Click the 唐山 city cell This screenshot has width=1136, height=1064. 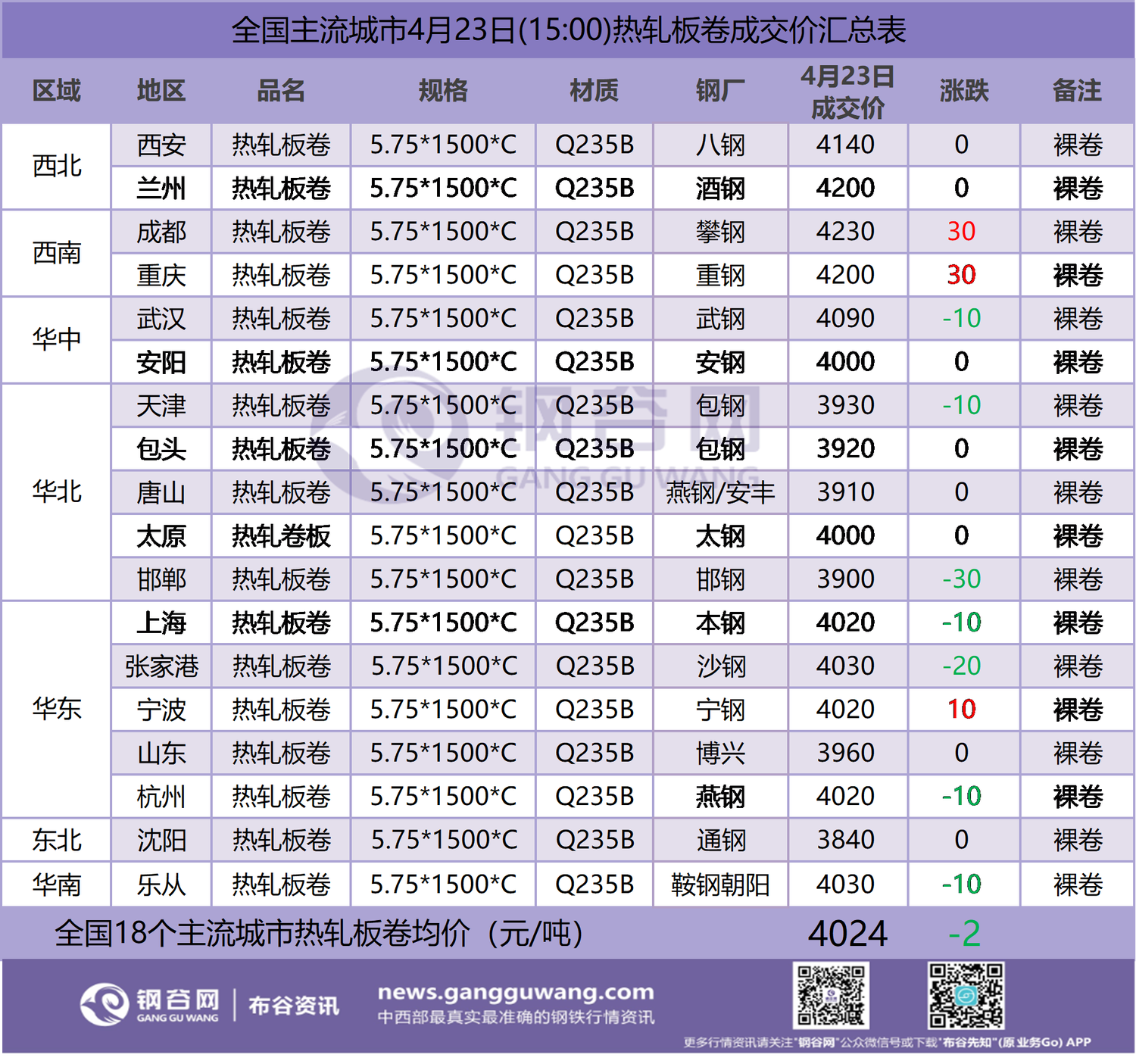coord(161,492)
